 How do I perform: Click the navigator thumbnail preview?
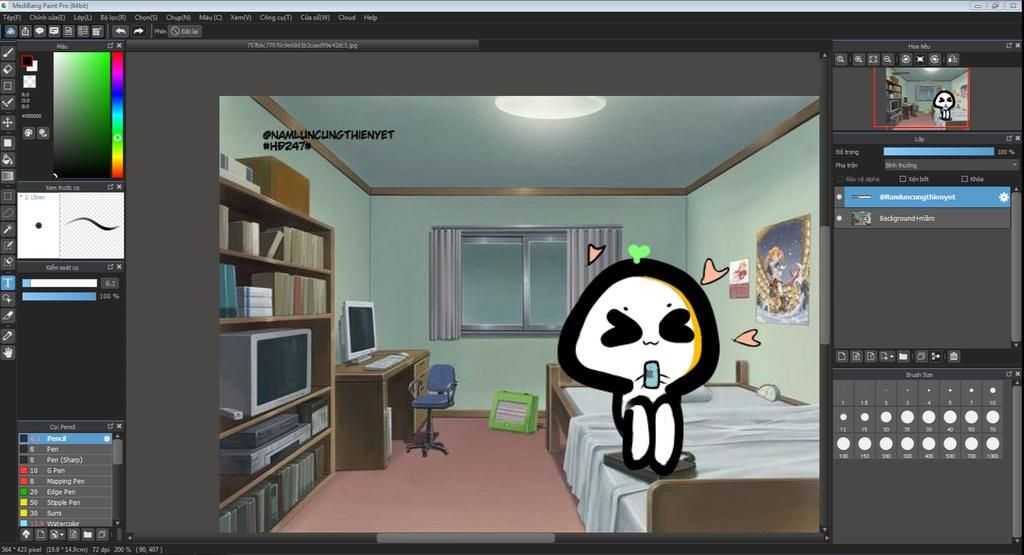tap(921, 98)
